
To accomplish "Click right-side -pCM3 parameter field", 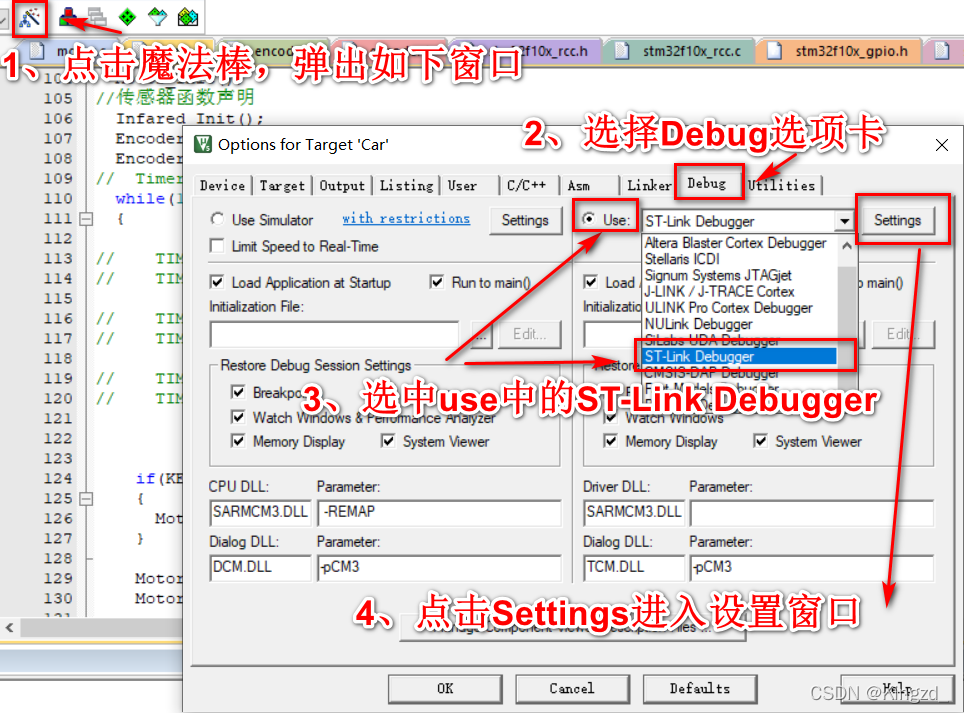I will click(812, 567).
